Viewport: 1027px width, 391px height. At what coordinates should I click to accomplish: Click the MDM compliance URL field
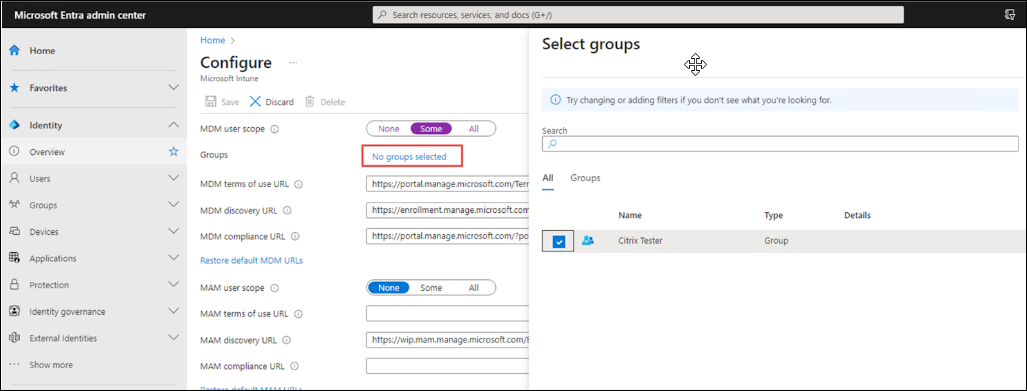pyautogui.click(x=447, y=236)
